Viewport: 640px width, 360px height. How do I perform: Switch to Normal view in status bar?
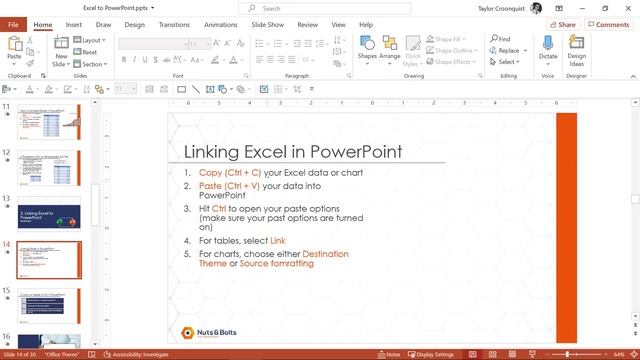(x=472, y=354)
